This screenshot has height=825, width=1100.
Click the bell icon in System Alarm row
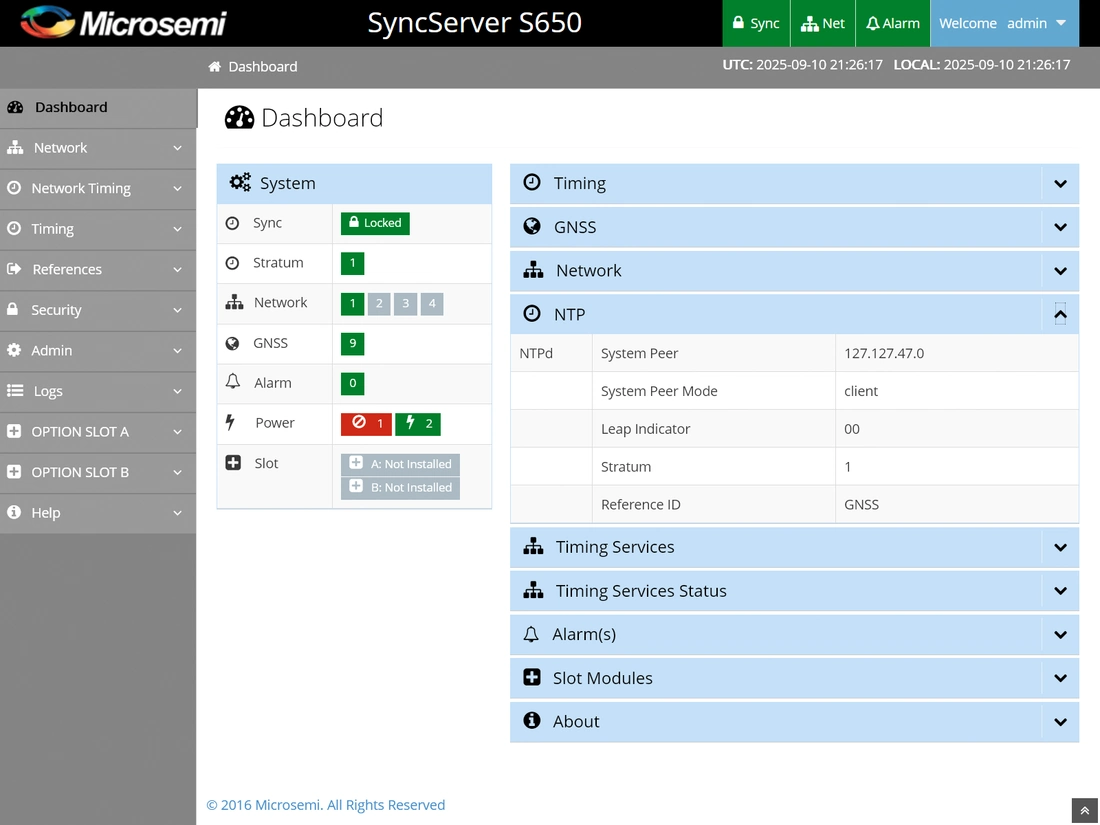[x=233, y=382]
